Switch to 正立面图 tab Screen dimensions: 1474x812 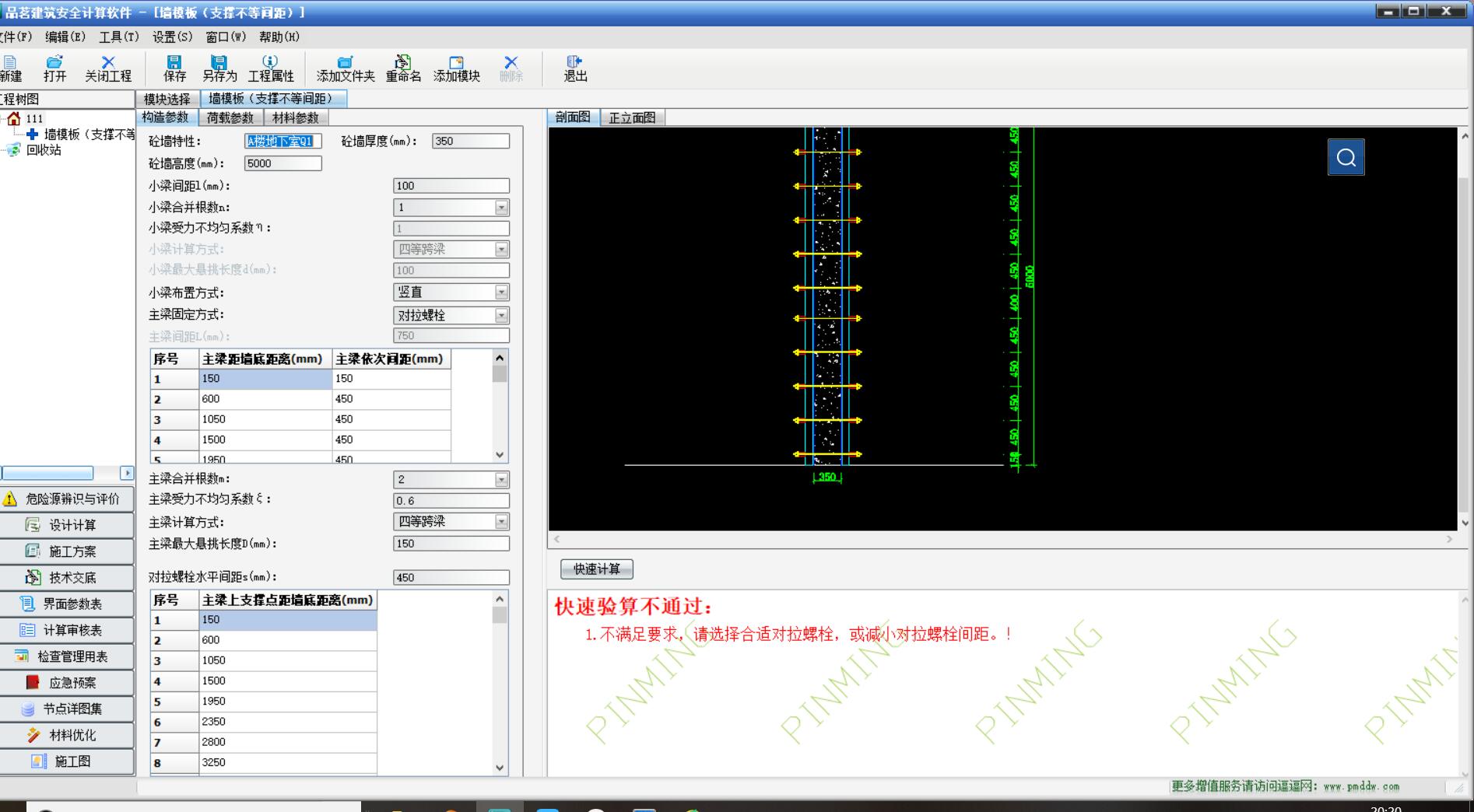(632, 117)
